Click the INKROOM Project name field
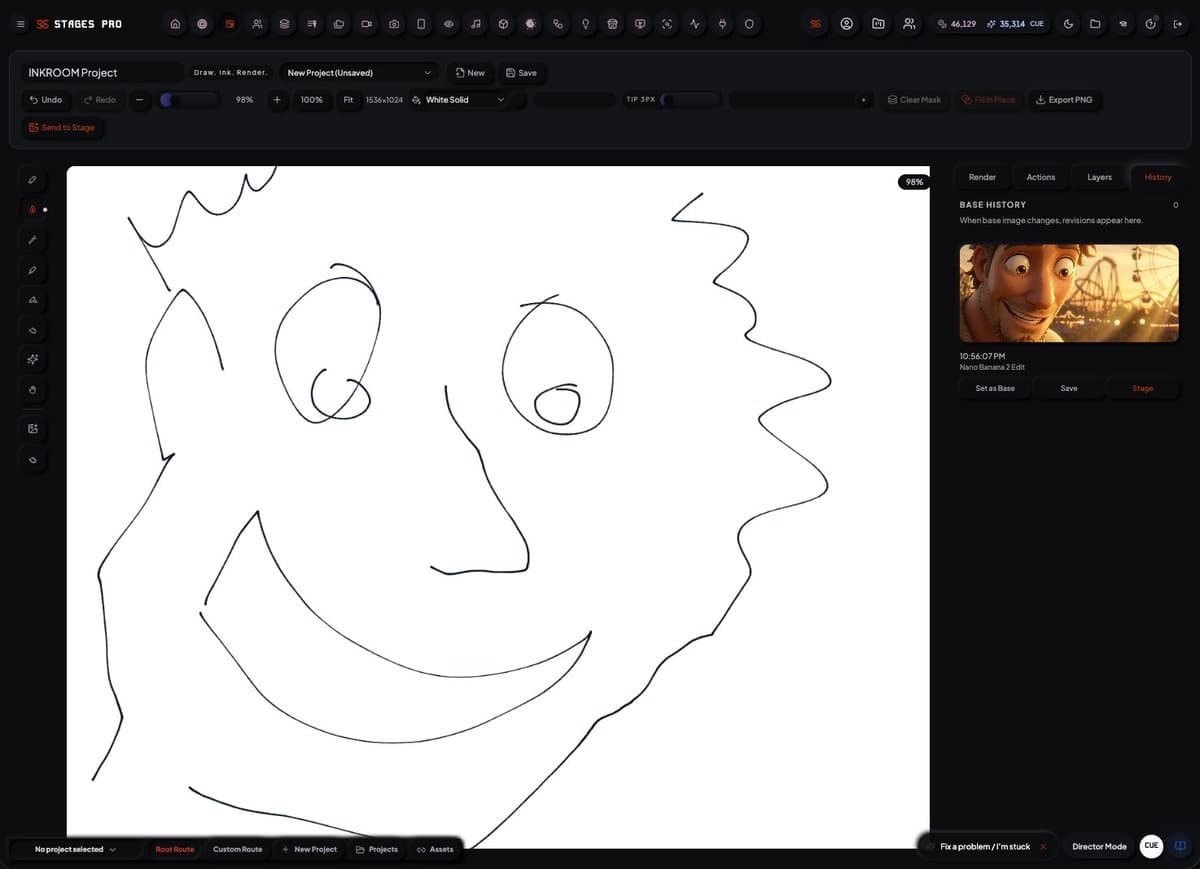Screen dimensions: 1200x869 pyautogui.click(x=103, y=73)
